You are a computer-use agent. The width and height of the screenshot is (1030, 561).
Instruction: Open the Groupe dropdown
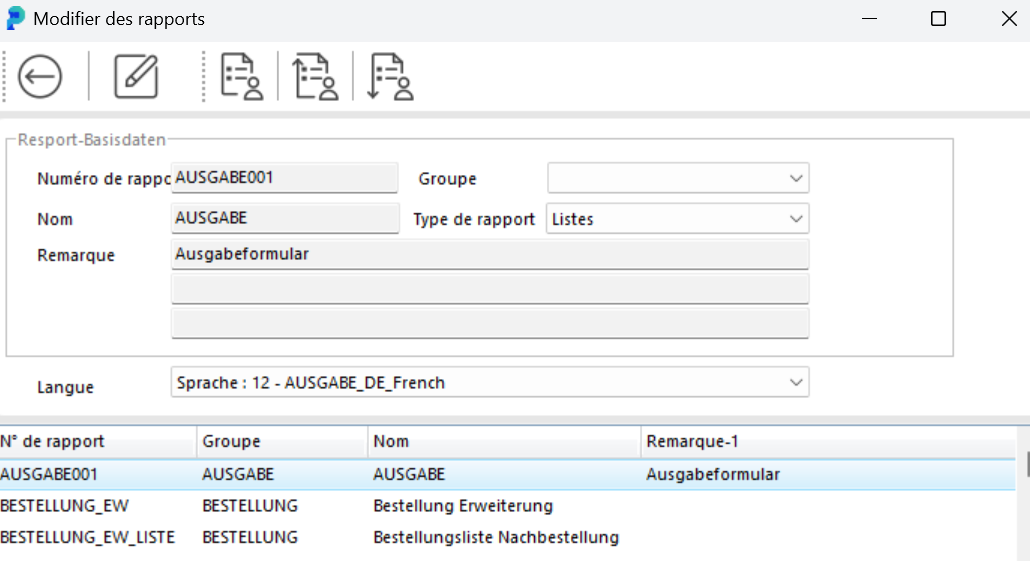(677, 179)
